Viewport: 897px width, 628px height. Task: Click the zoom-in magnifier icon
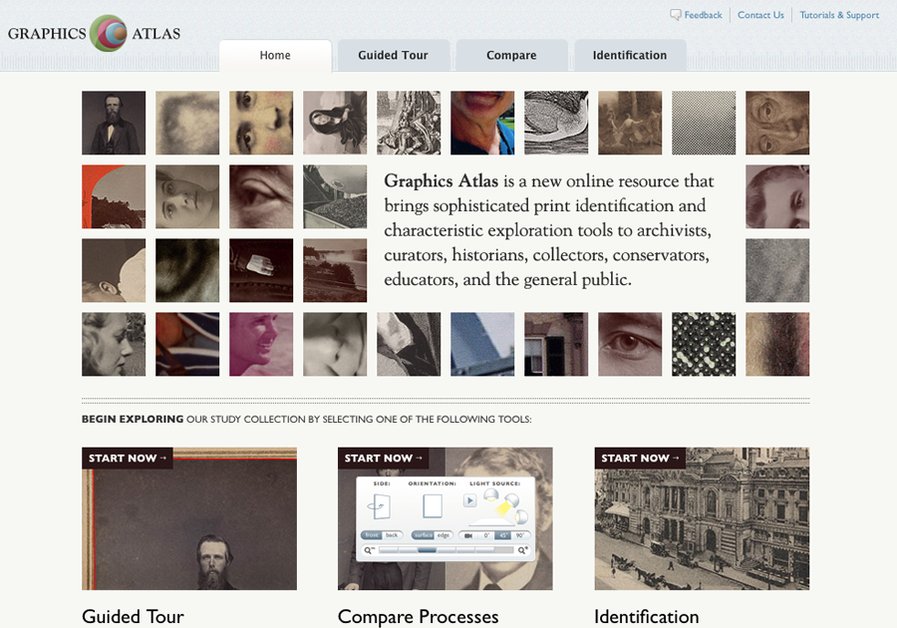pyautogui.click(x=523, y=550)
